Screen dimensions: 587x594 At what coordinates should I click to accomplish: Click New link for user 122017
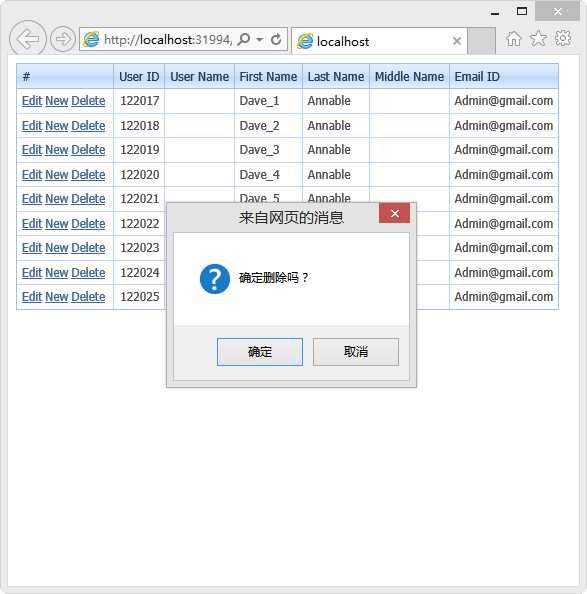coord(57,101)
